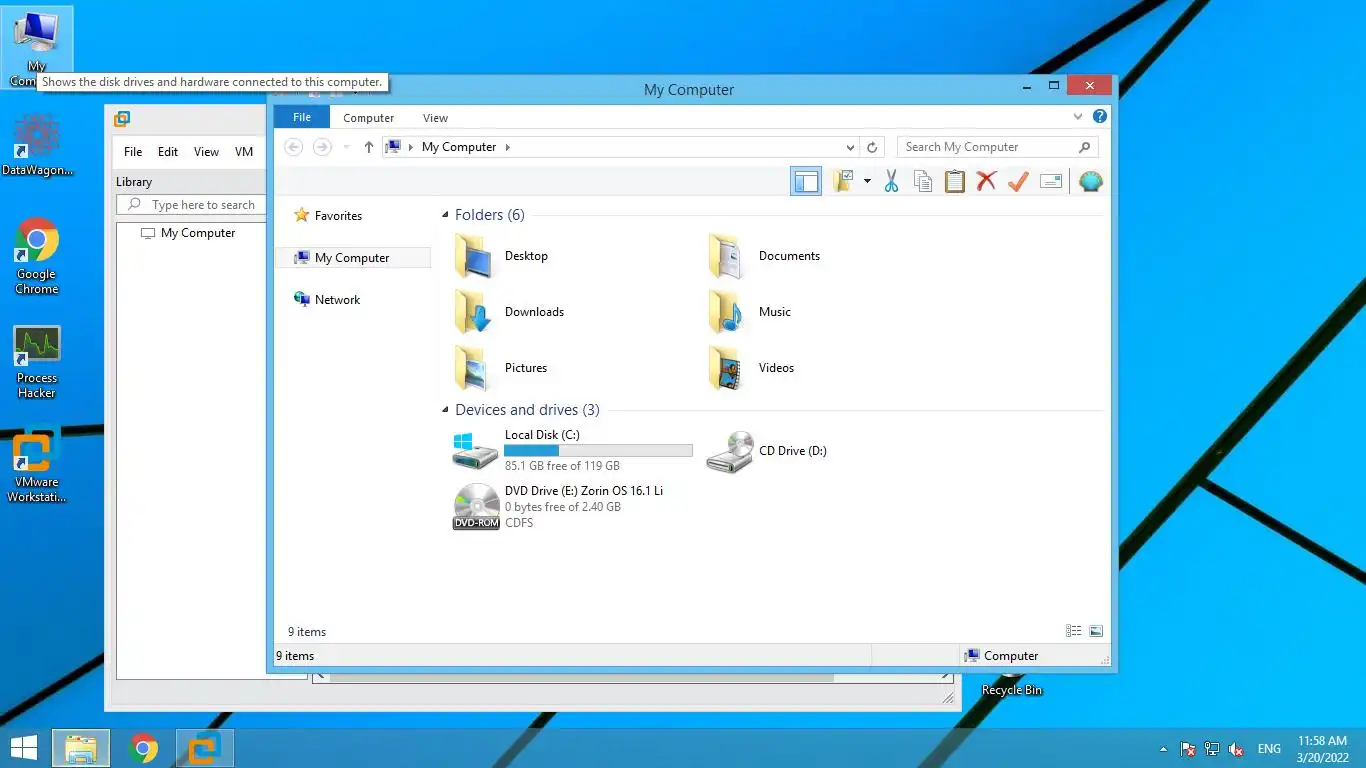The image size is (1366, 768).
Task: Collapse the Folders (6) group
Action: (446, 216)
